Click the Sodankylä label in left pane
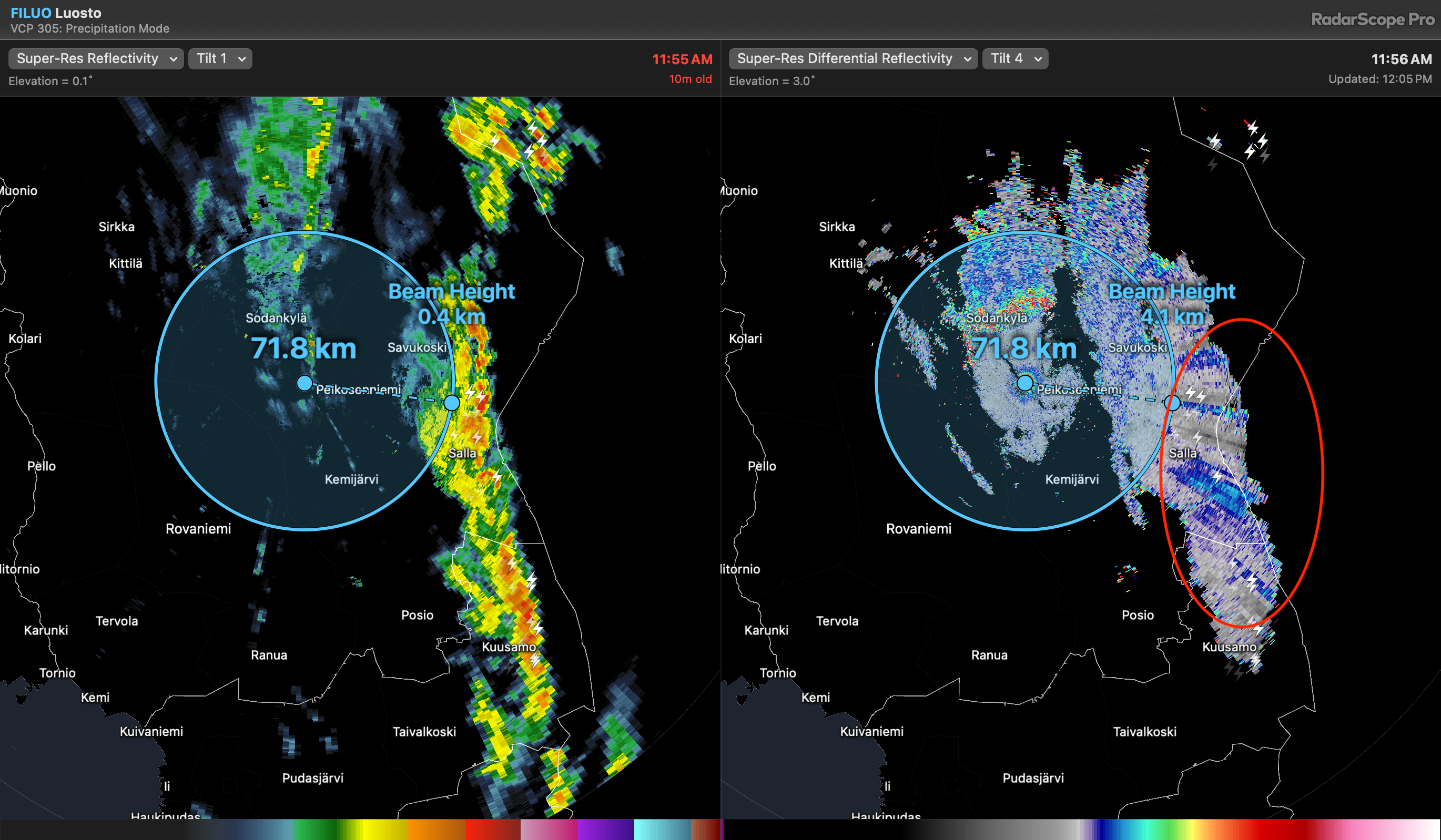This screenshot has height=840, width=1441. (276, 317)
